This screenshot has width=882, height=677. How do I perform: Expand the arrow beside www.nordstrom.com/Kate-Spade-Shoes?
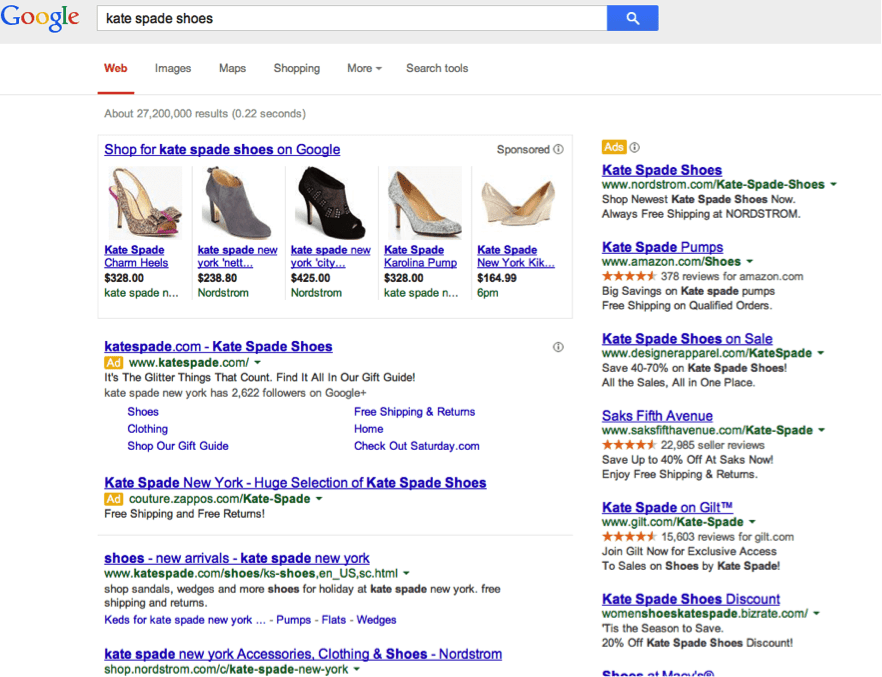click(x=834, y=184)
